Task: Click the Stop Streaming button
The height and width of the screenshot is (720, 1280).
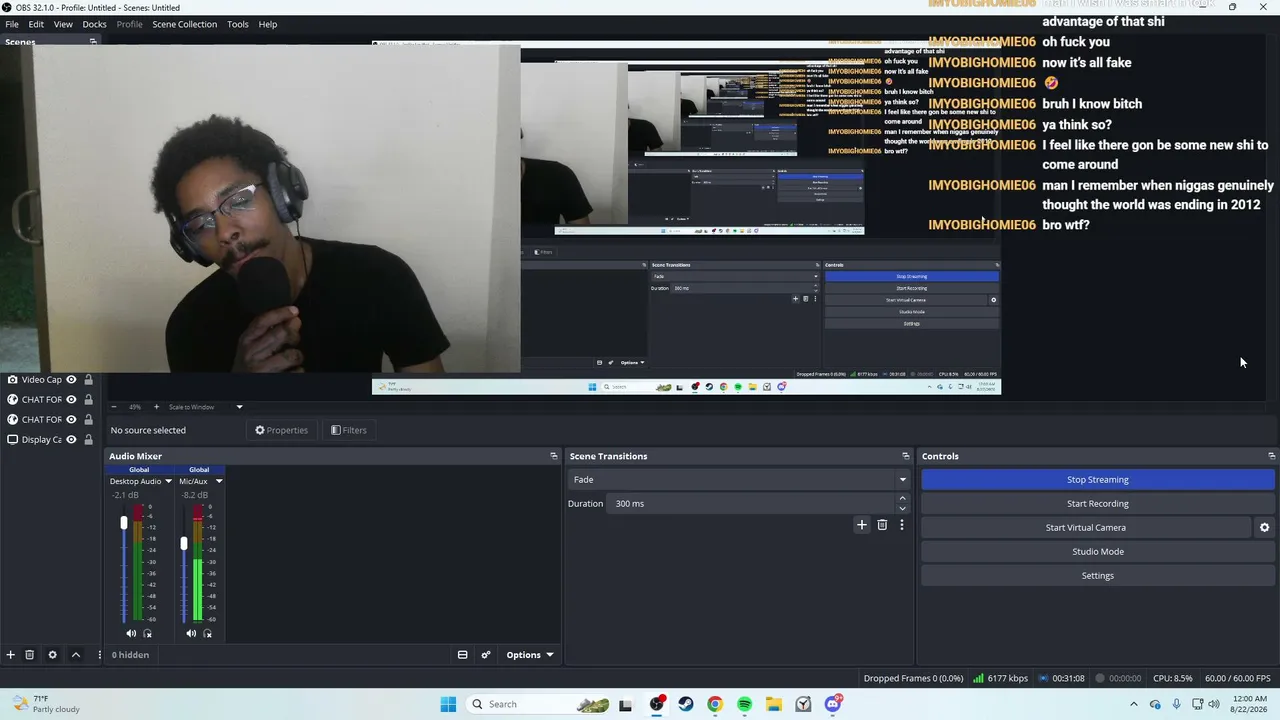Action: (x=1098, y=480)
